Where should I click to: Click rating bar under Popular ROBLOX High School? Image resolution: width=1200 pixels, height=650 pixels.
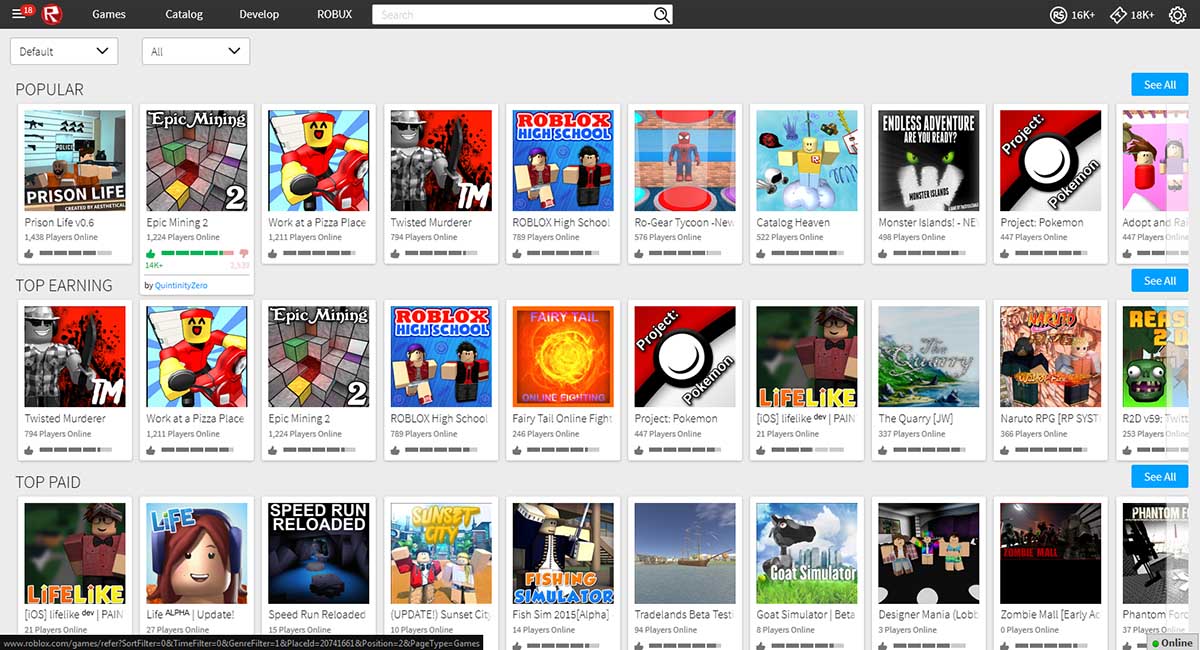(563, 254)
